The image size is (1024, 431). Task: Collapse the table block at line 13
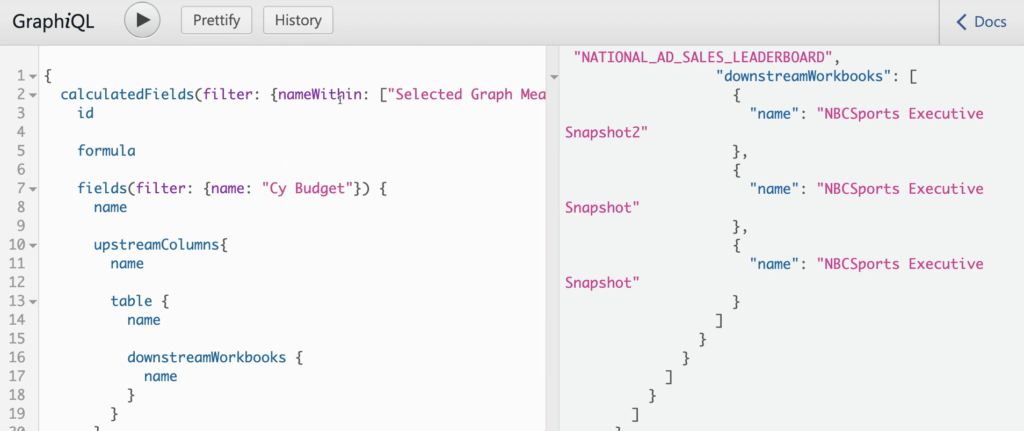tap(33, 302)
